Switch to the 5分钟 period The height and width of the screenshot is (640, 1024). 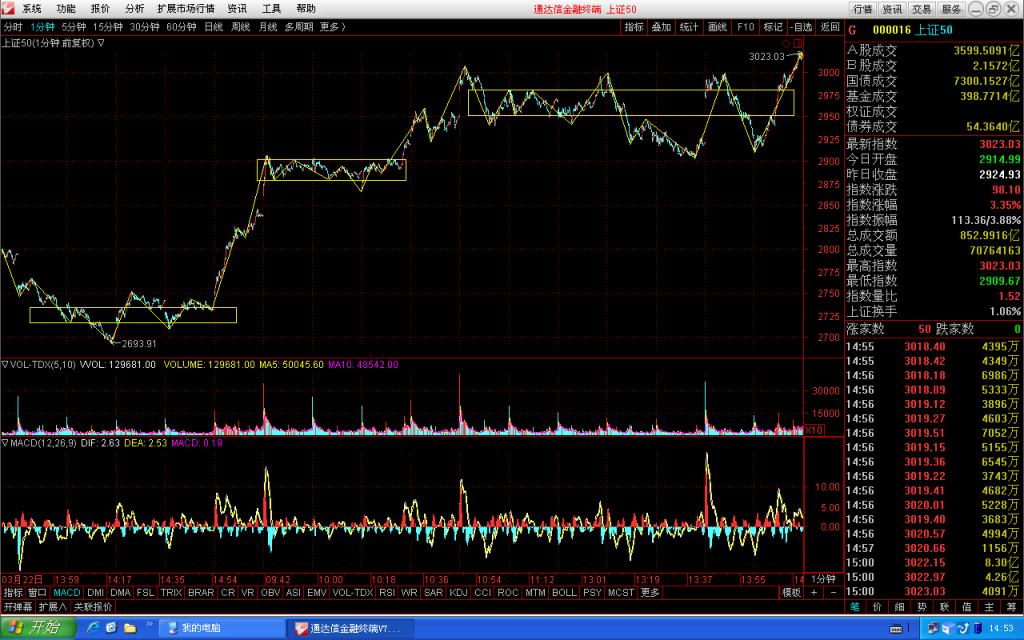pyautogui.click(x=74, y=27)
